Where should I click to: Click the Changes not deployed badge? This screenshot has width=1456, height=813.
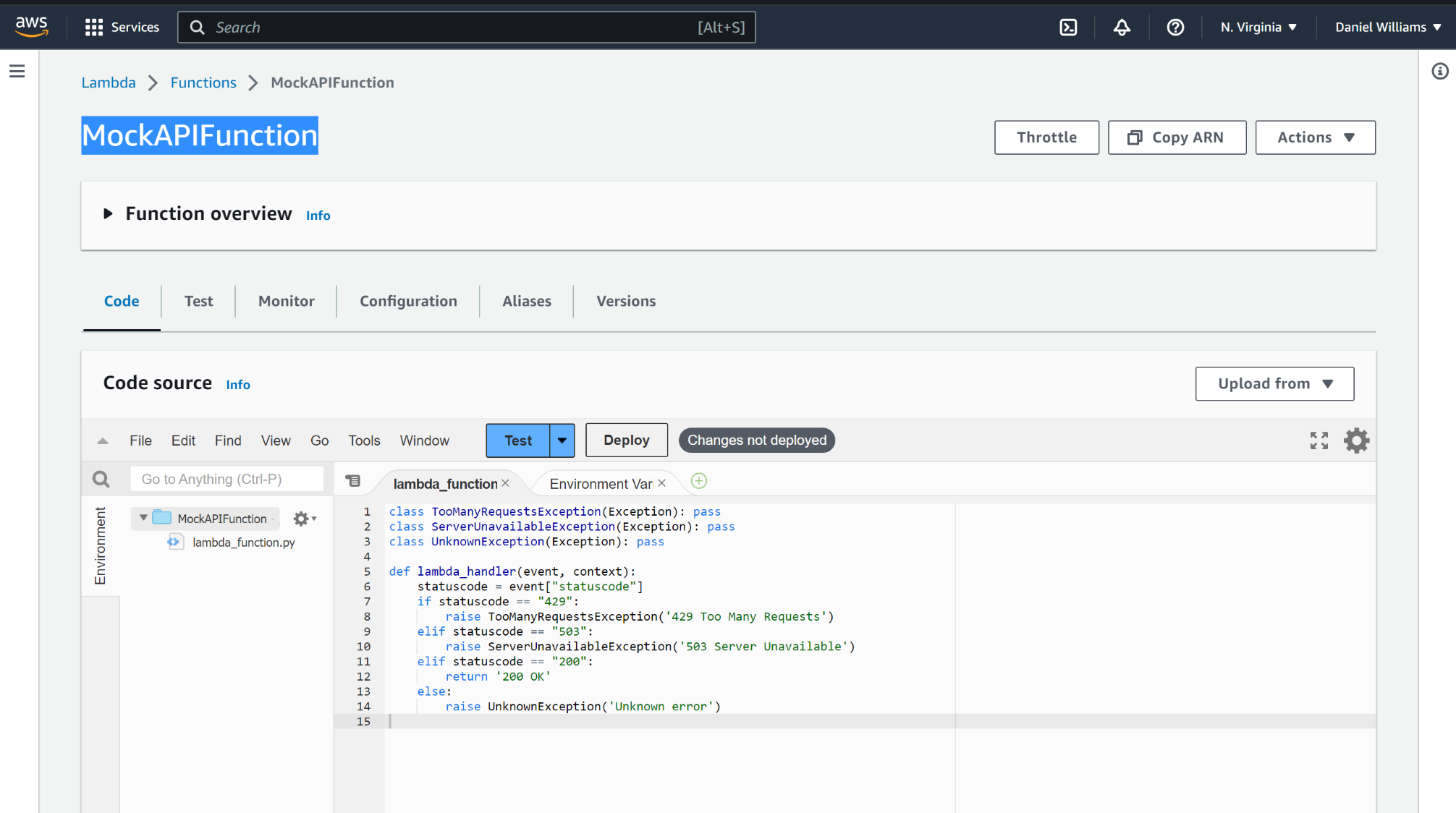[757, 440]
